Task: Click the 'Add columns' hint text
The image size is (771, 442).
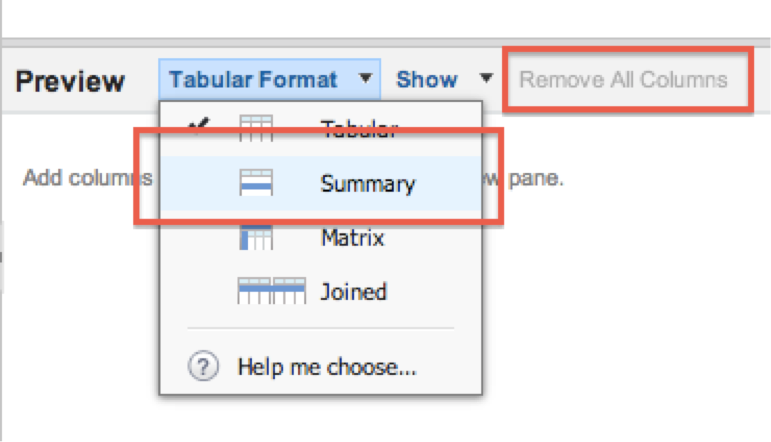Action: [x=87, y=178]
